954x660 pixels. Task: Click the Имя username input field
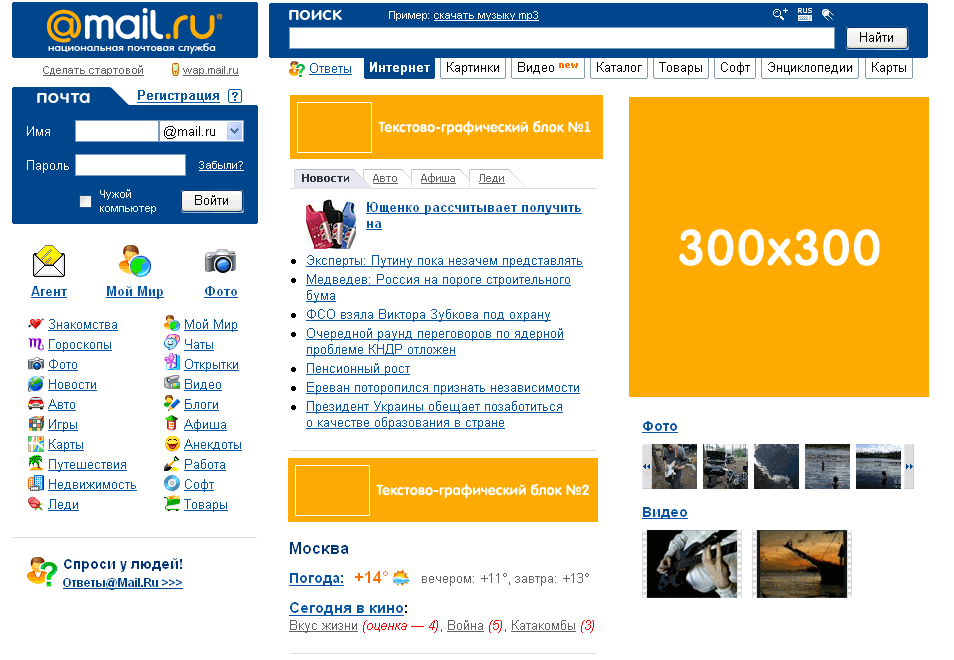pos(117,131)
